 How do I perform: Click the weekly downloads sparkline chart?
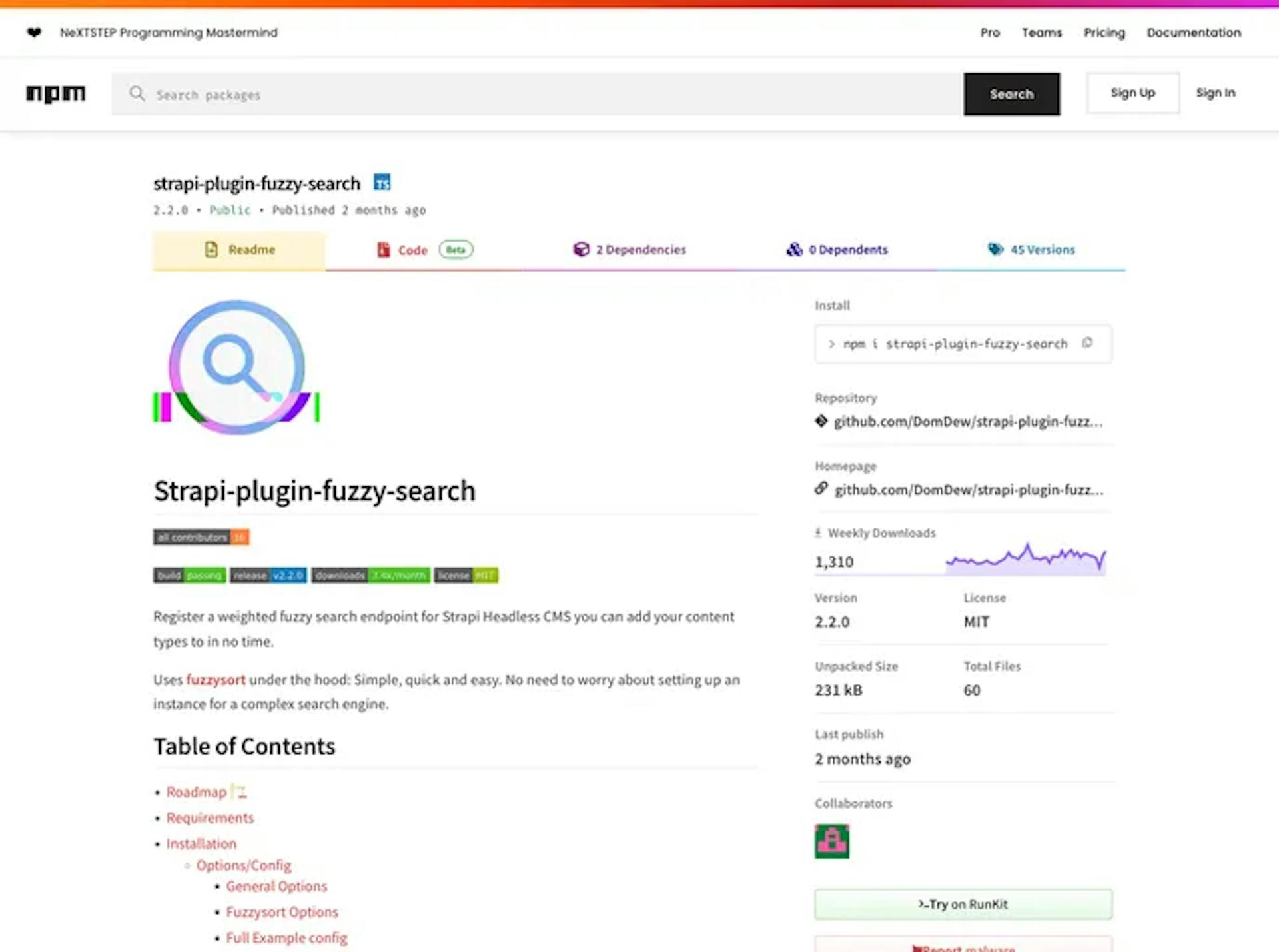click(1026, 558)
